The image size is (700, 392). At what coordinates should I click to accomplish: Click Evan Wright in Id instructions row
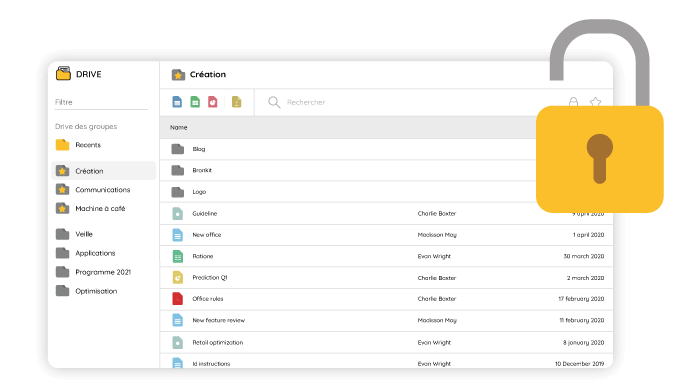(x=434, y=364)
